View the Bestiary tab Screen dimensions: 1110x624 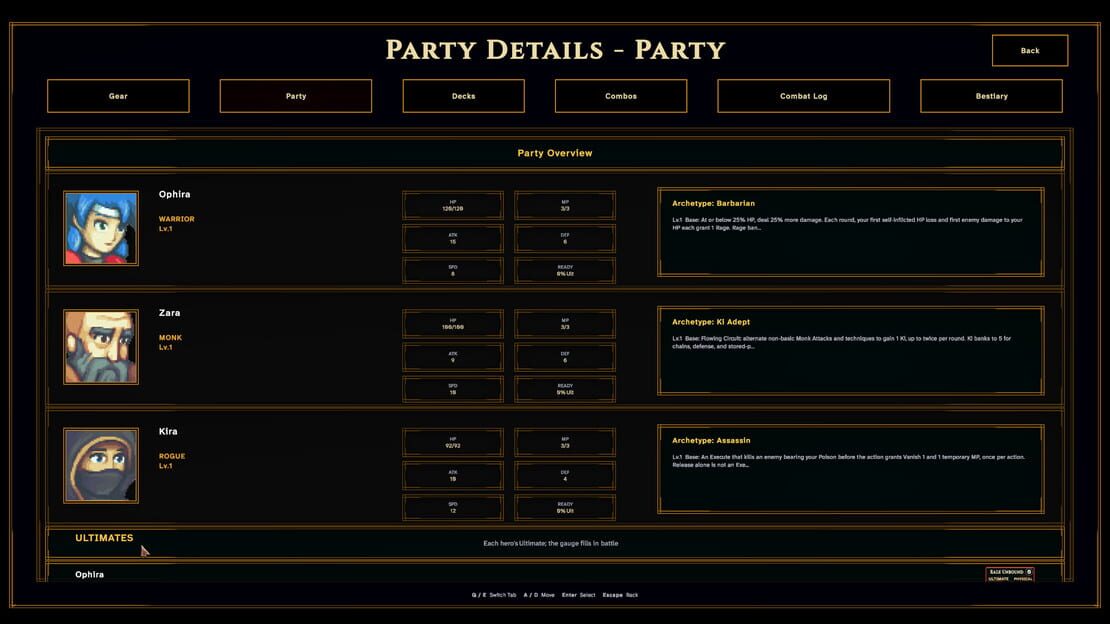991,96
